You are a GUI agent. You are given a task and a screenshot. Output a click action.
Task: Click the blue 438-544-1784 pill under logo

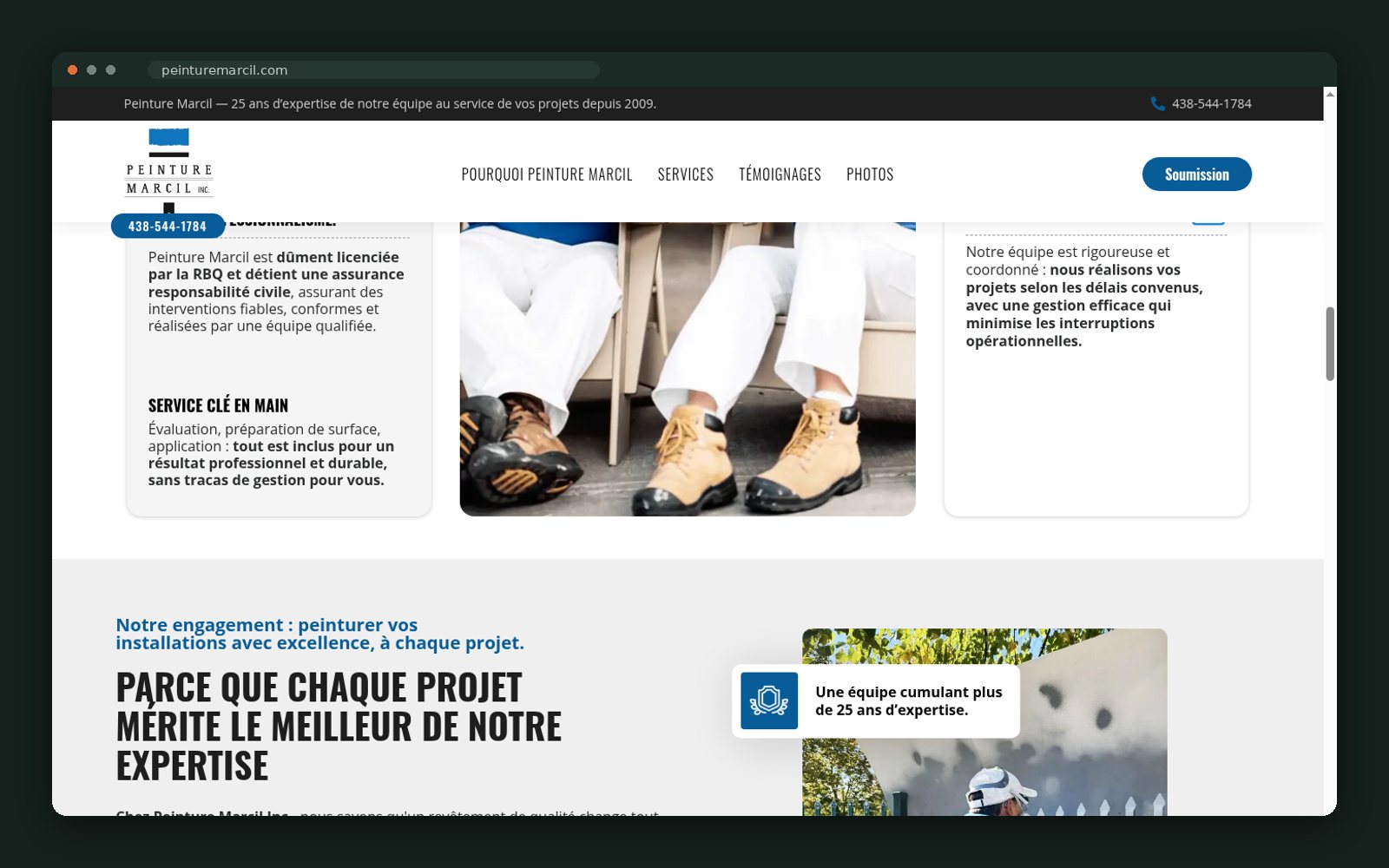168,226
